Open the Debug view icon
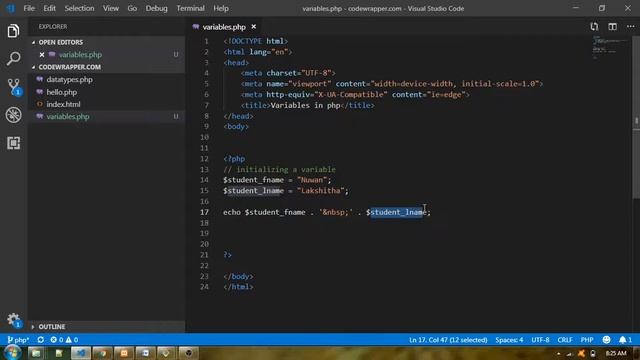640x360 pixels. [13, 115]
